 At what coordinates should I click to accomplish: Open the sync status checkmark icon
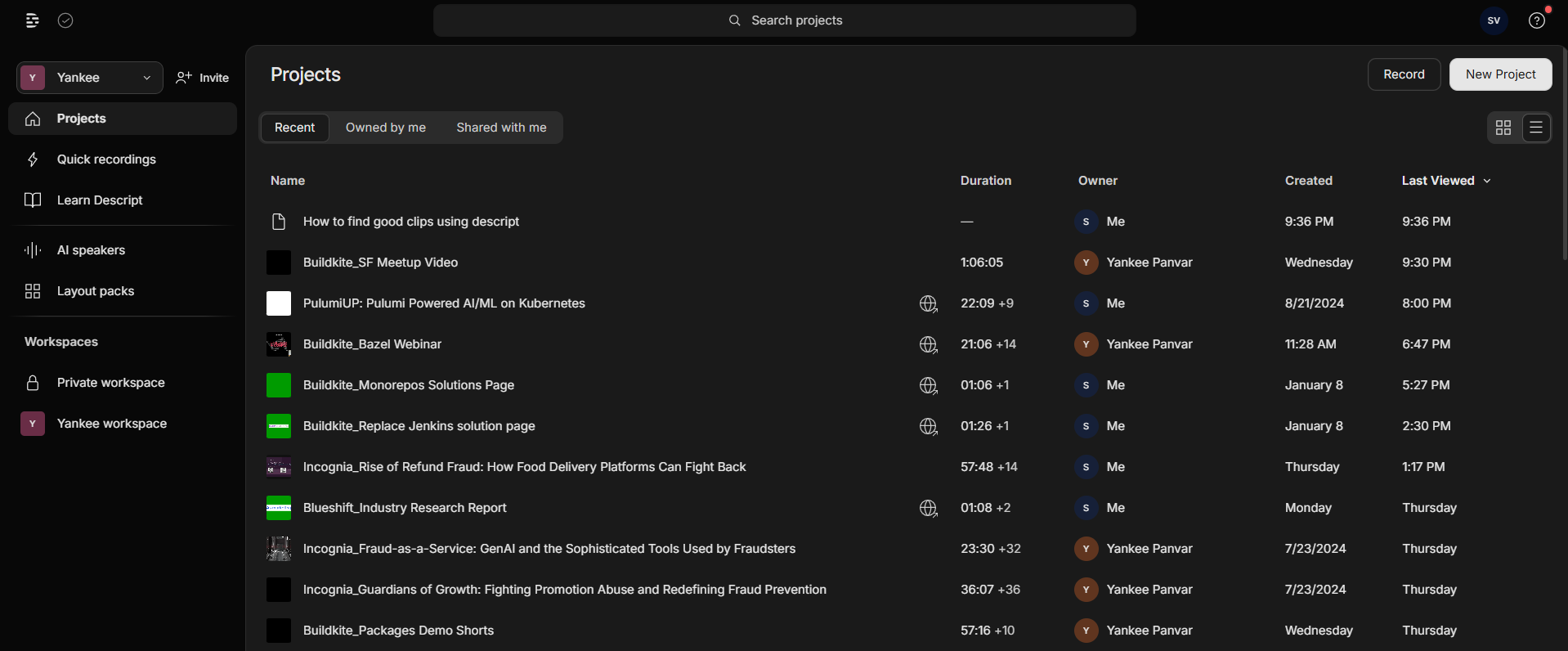click(65, 20)
